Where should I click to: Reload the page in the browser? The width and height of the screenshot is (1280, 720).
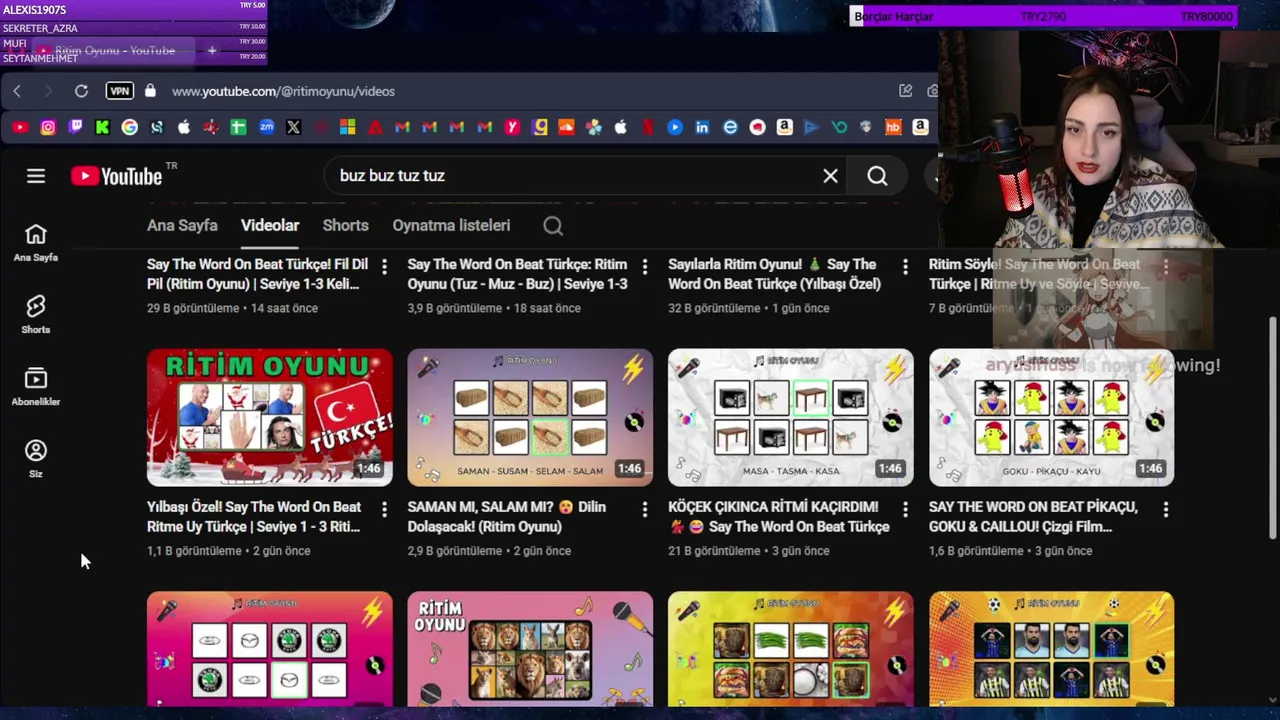pos(81,91)
